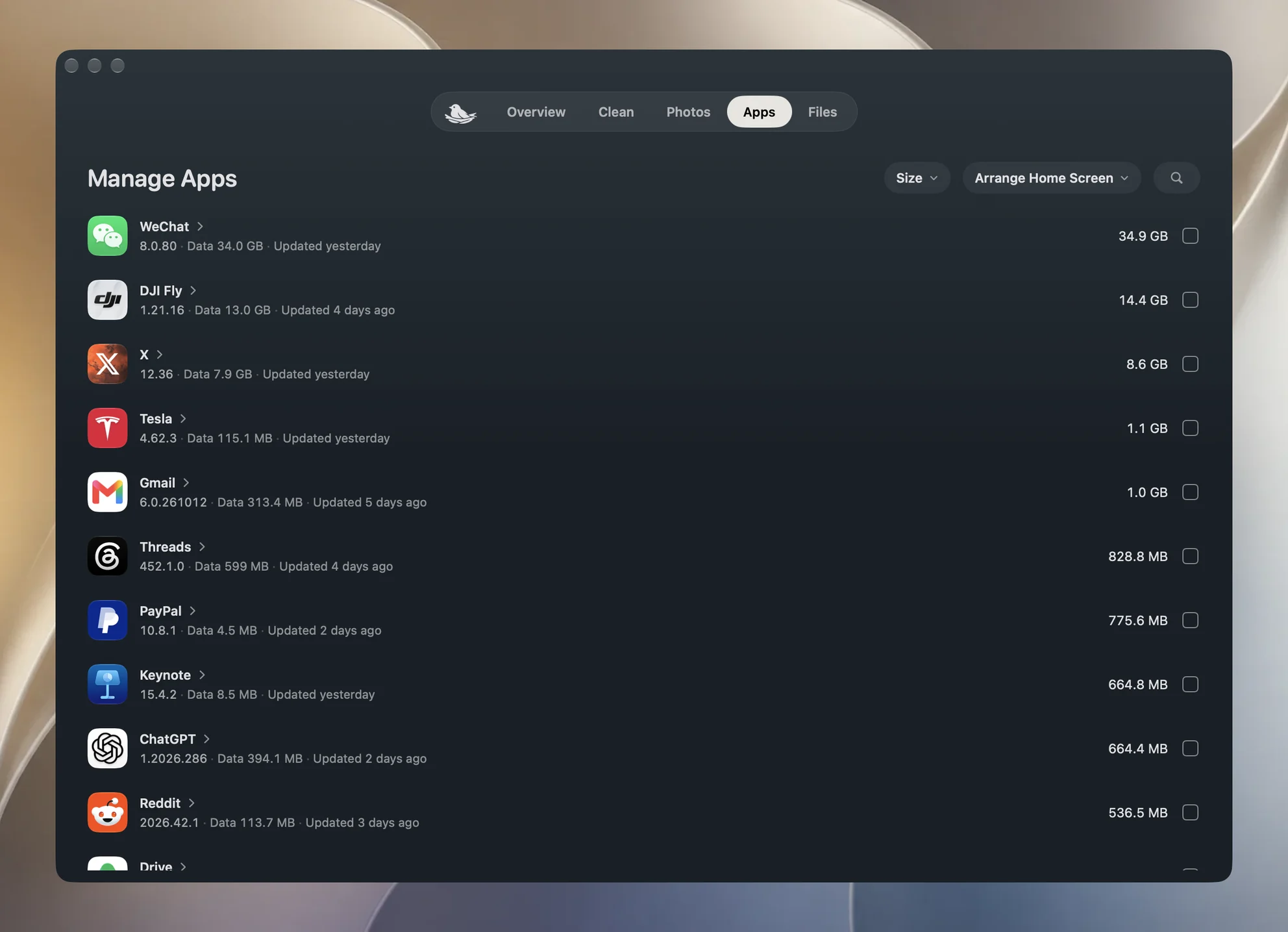Tick the checkbox for X

click(1190, 364)
